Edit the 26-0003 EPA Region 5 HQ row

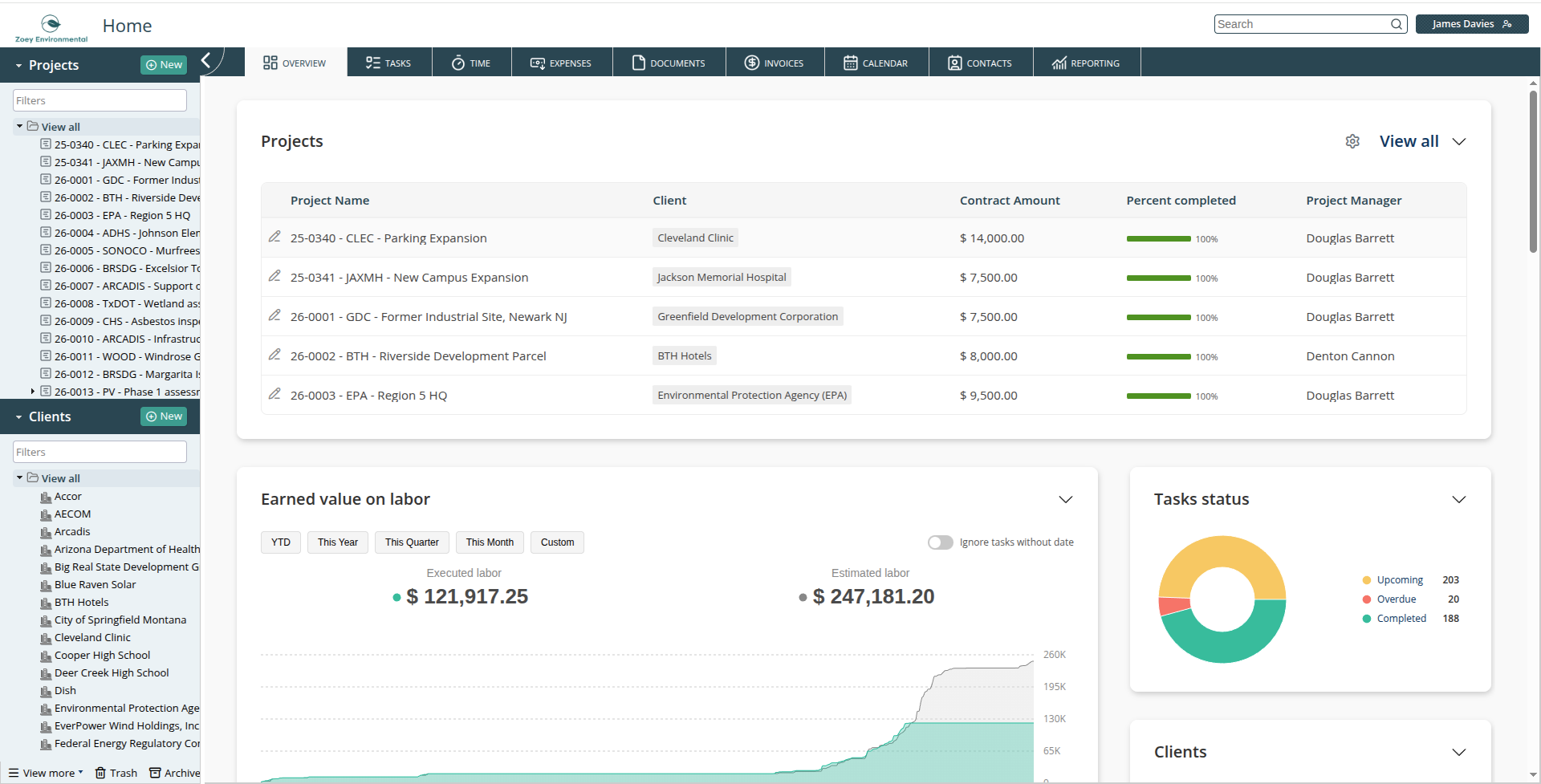pyautogui.click(x=274, y=394)
